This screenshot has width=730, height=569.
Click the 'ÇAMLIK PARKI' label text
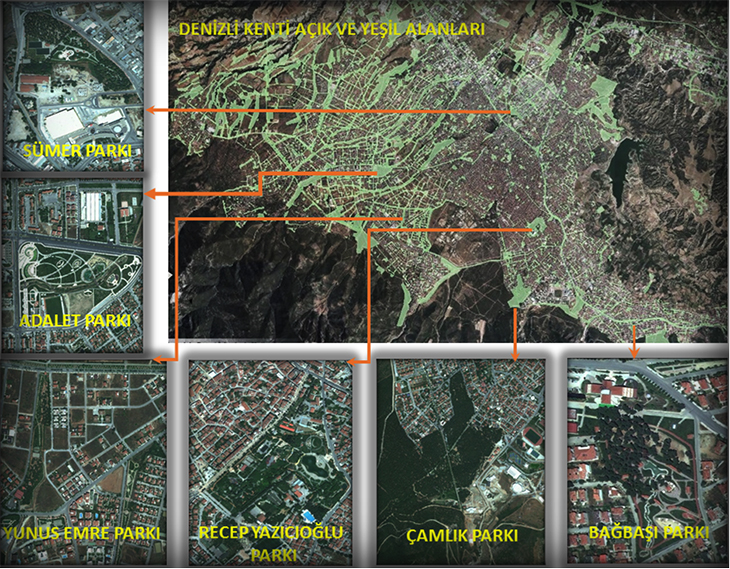[x=462, y=535]
